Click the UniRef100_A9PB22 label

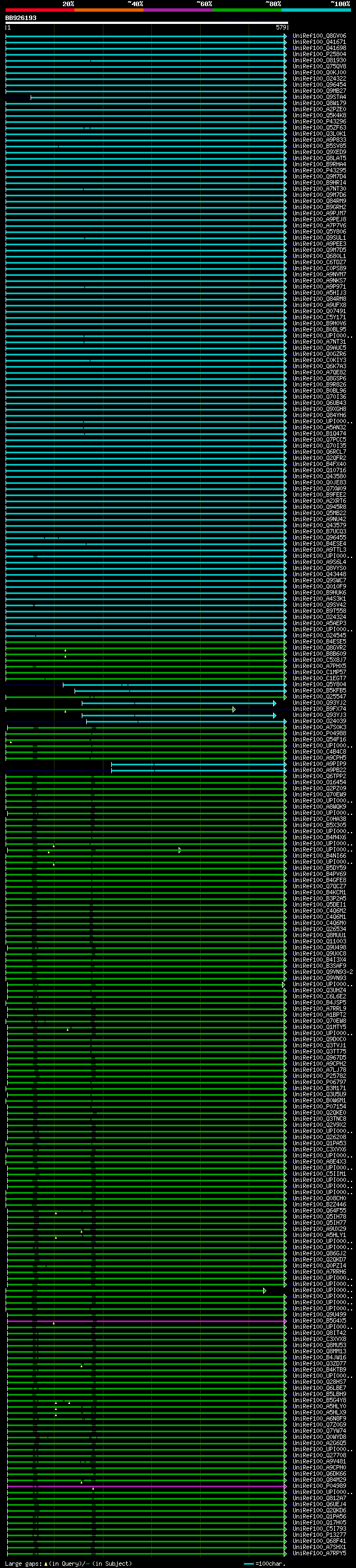[319, 770]
